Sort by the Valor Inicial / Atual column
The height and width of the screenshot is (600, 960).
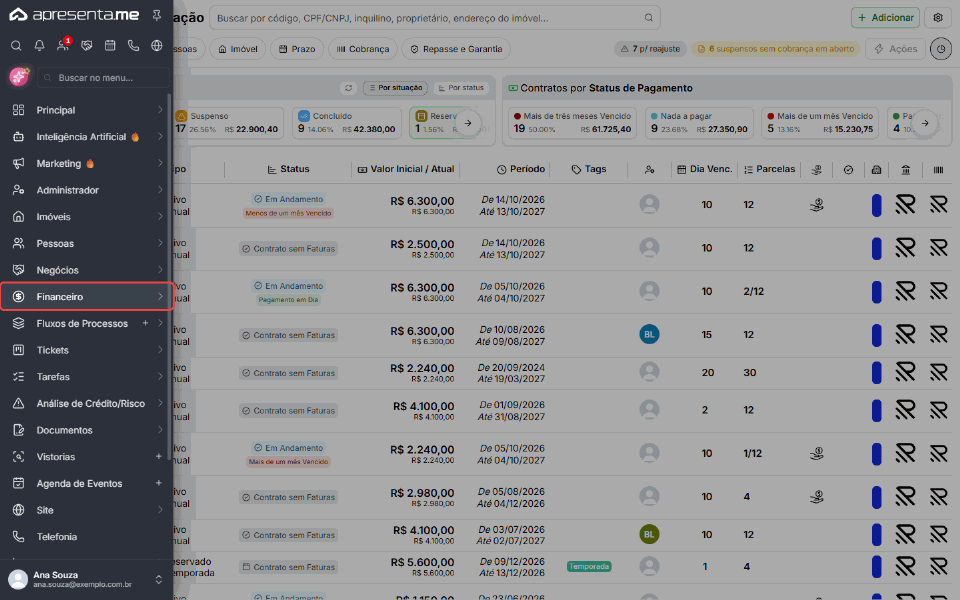[406, 170]
